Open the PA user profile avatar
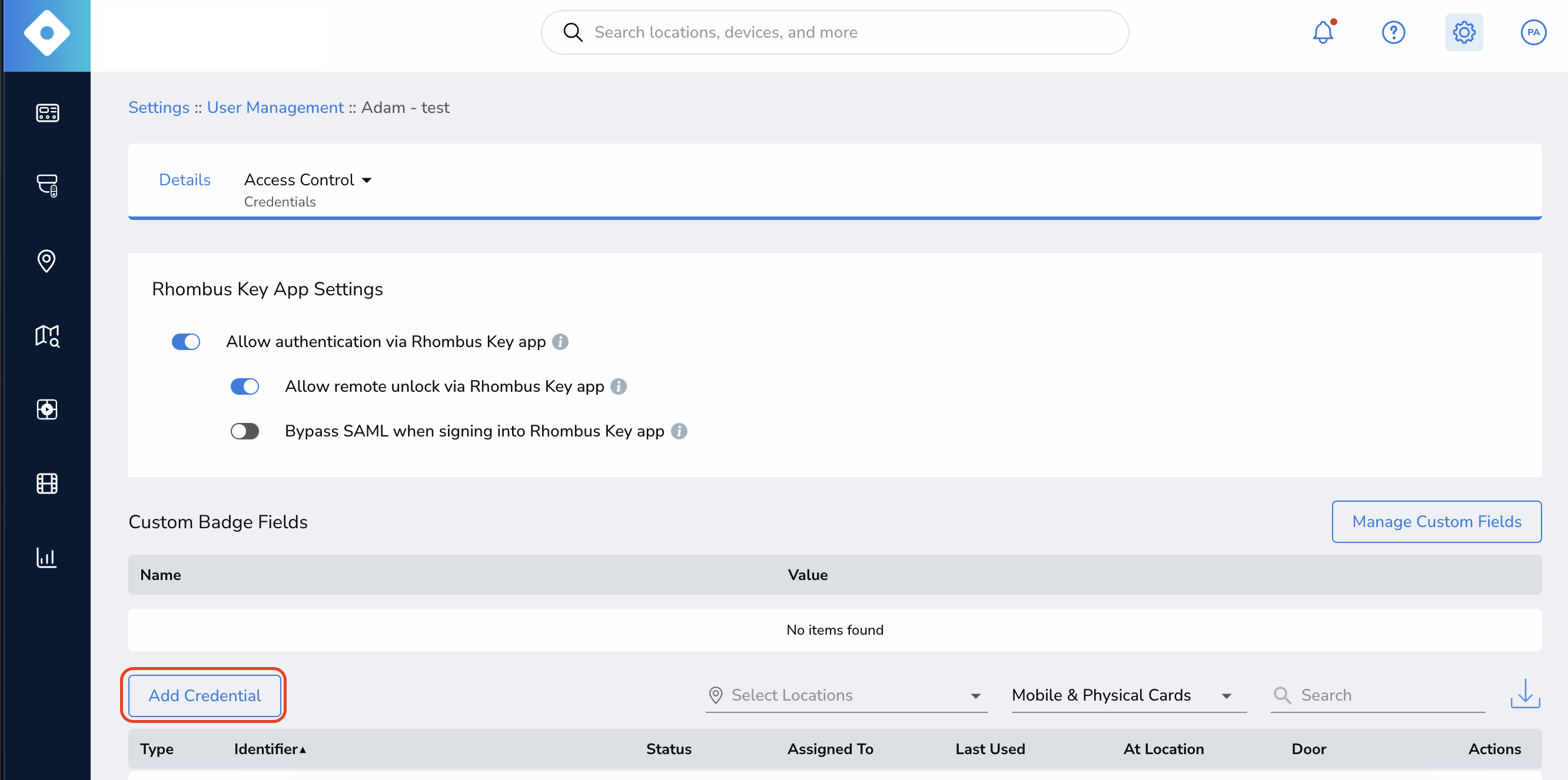The height and width of the screenshot is (780, 1568). [x=1533, y=32]
